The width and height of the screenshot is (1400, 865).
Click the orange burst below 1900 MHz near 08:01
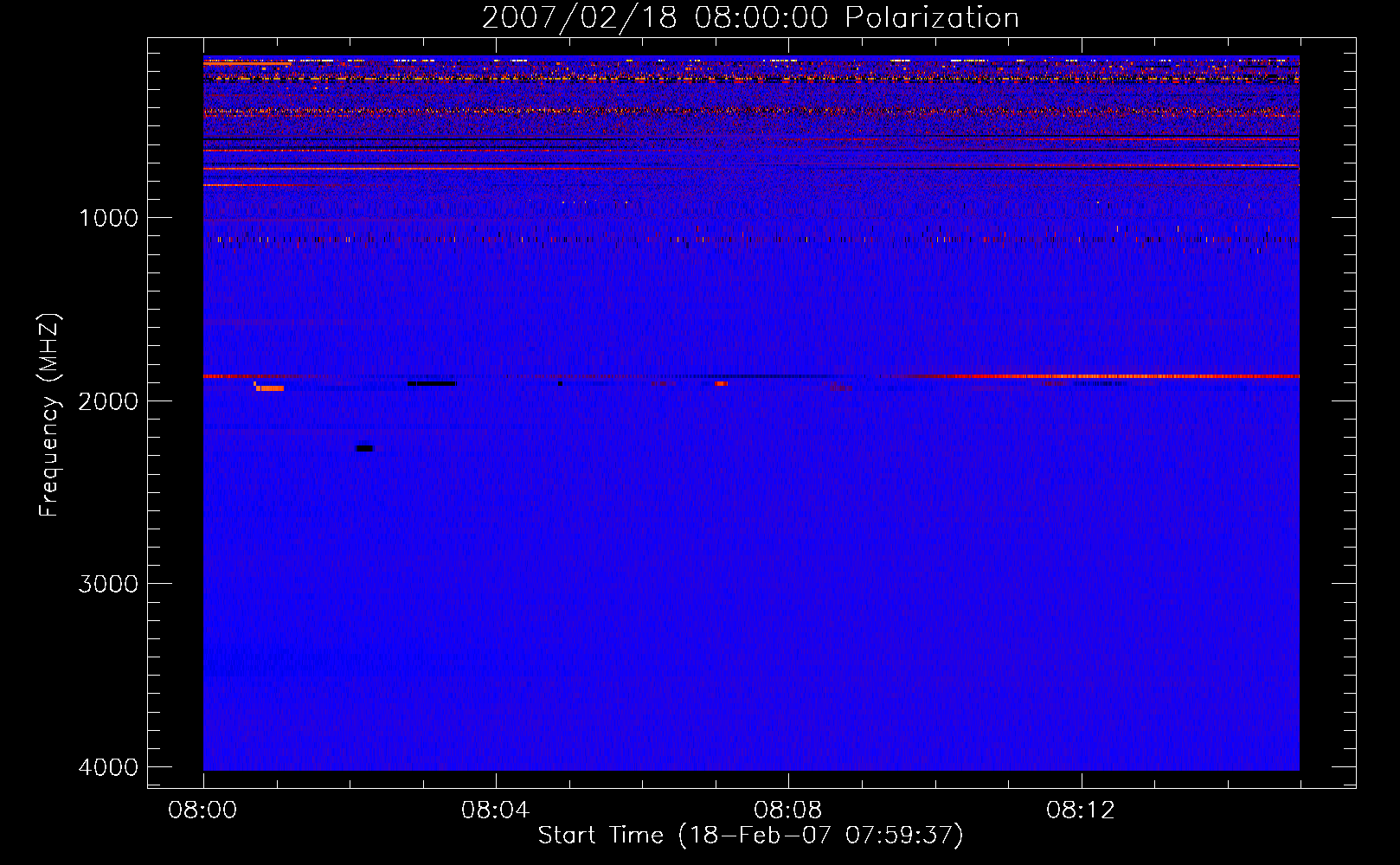269,388
